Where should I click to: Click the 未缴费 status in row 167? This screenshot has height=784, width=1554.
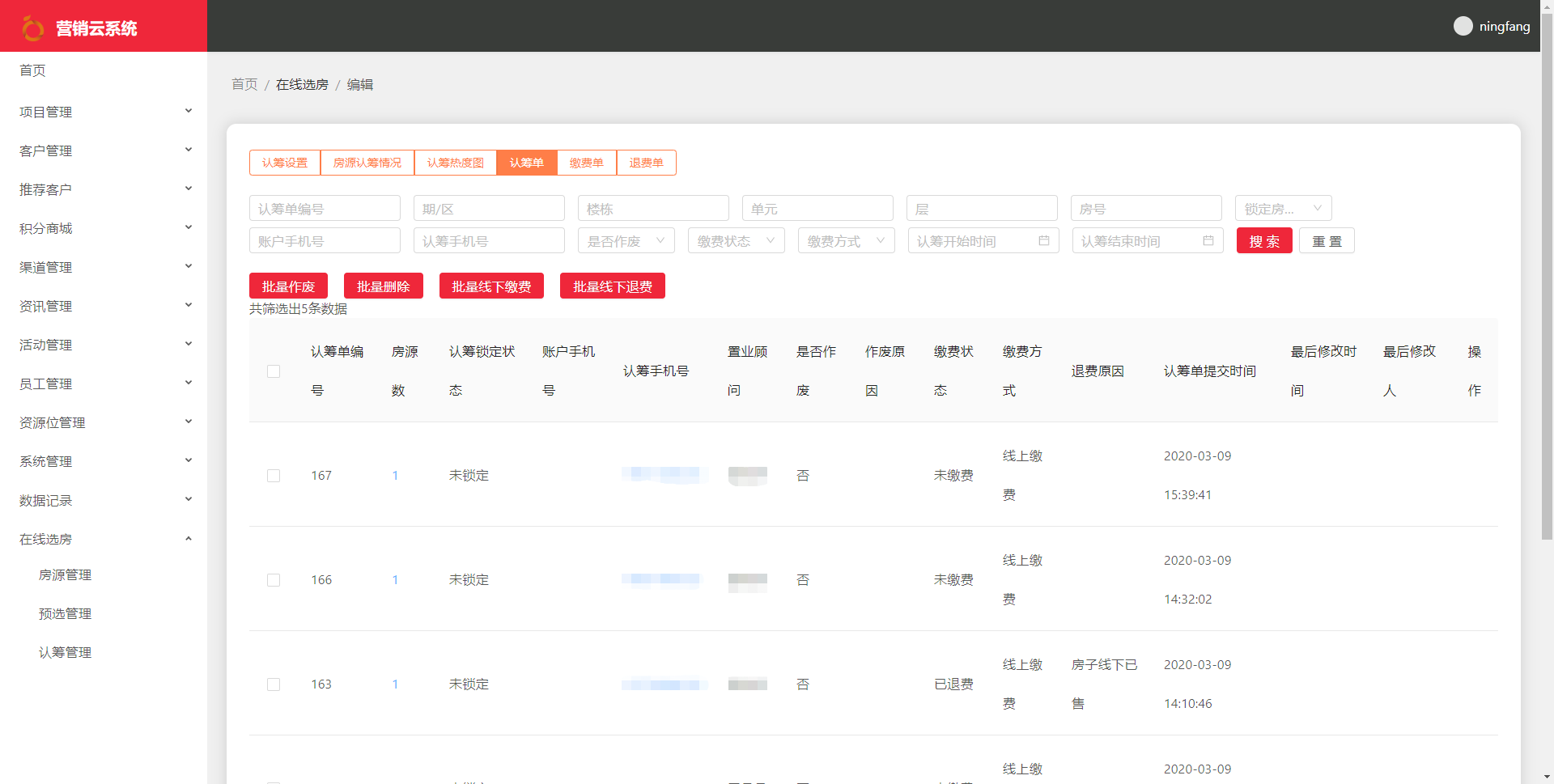(953, 476)
